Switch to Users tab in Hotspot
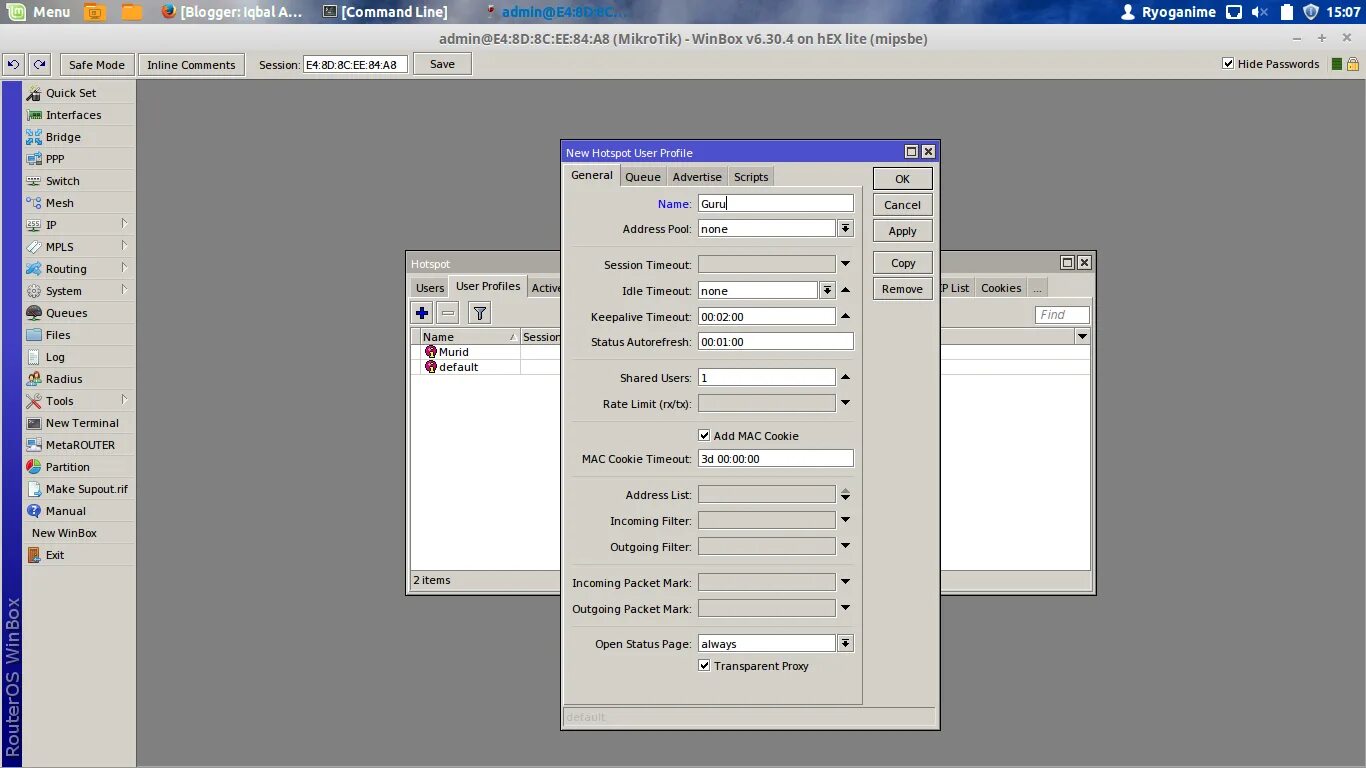Image resolution: width=1366 pixels, height=768 pixels. (x=430, y=288)
